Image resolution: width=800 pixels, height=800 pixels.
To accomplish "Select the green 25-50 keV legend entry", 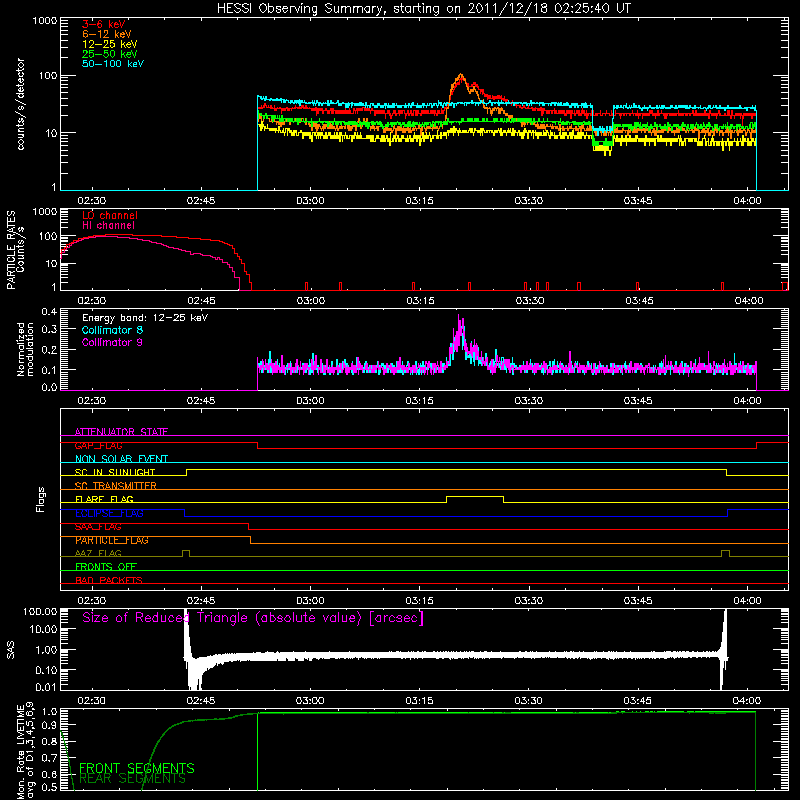I will tap(110, 54).
